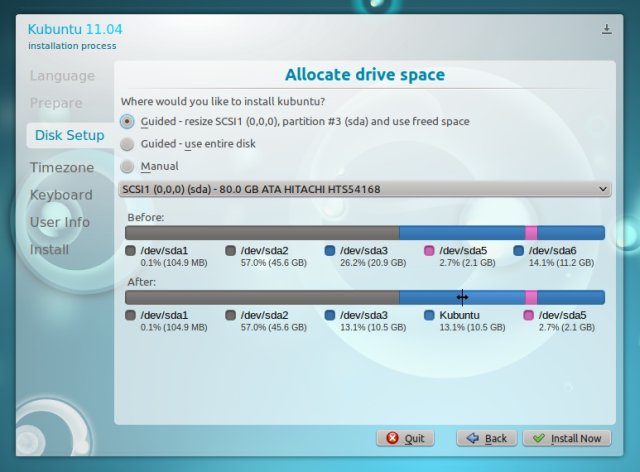Click the 'Kubuntu 11.04' title text
Screen dimensions: 640x472
click(75, 29)
